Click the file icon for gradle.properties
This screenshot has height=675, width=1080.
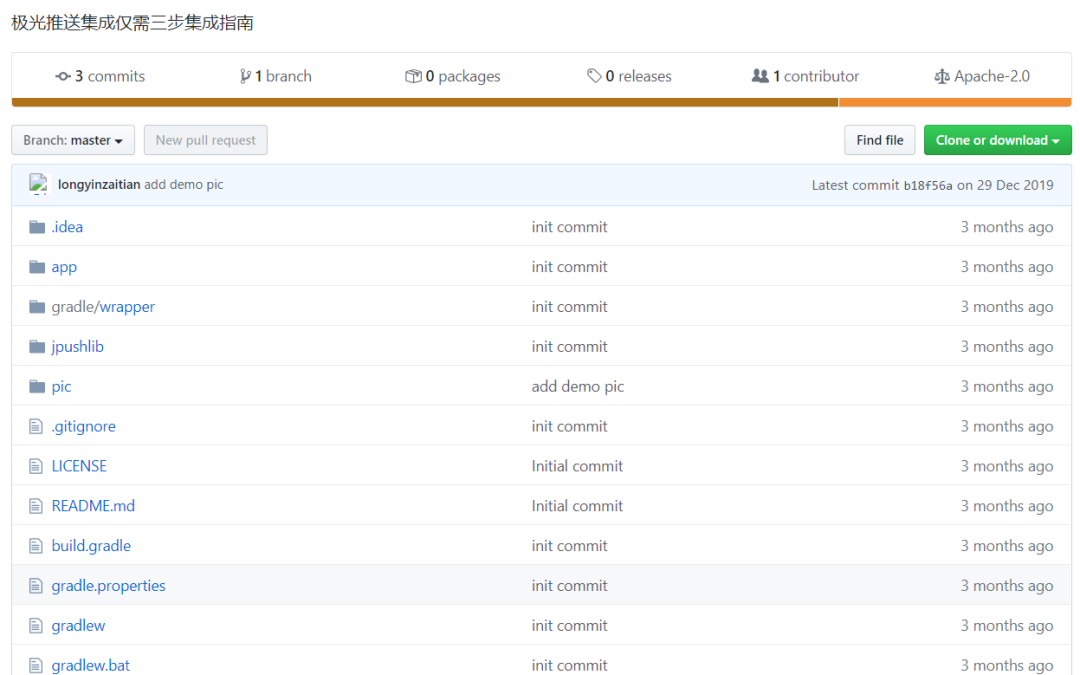[x=36, y=586]
